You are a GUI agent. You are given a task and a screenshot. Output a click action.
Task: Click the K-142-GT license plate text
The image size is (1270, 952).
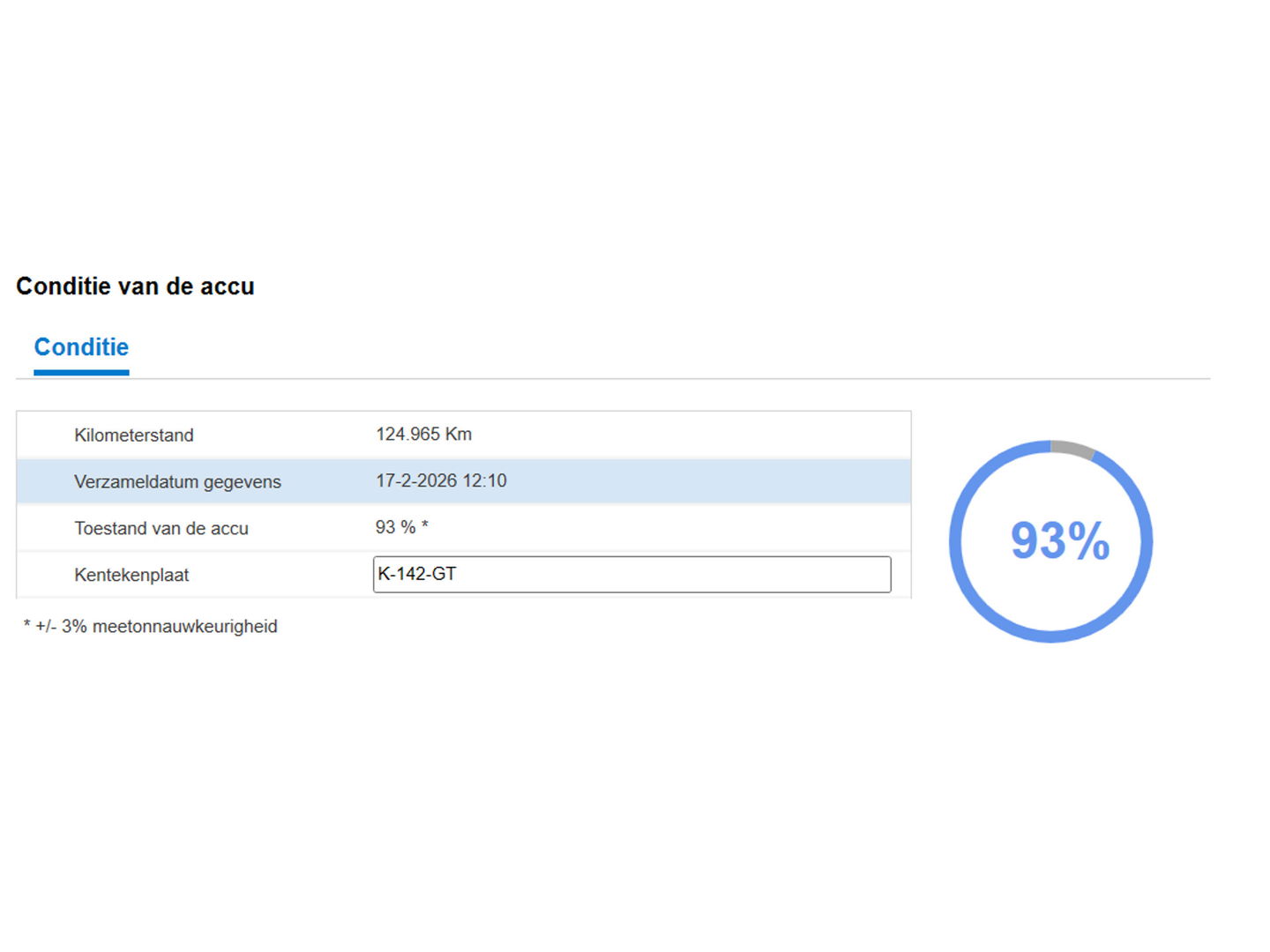pos(417,575)
